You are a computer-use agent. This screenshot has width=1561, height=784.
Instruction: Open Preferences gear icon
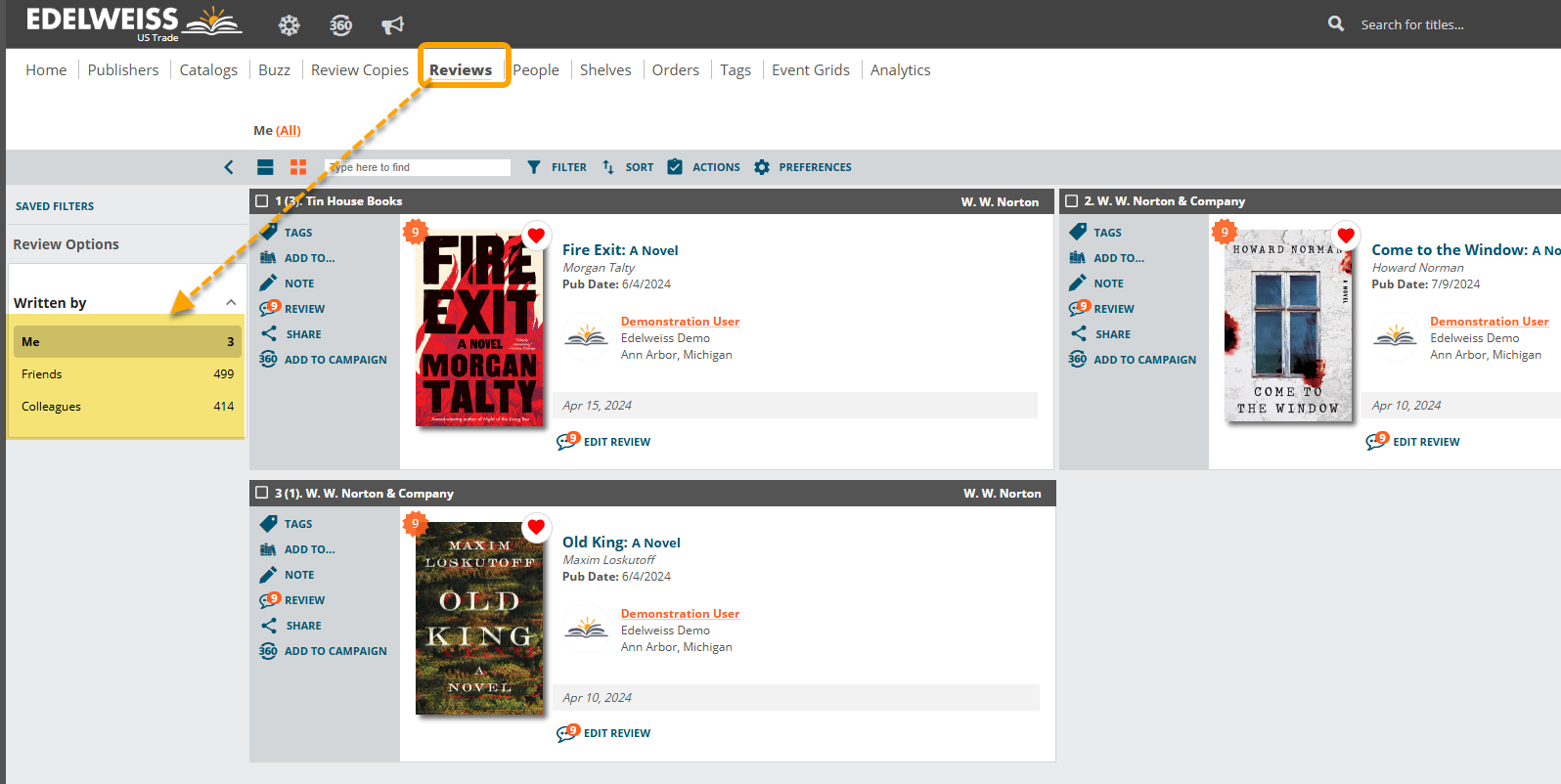762,167
